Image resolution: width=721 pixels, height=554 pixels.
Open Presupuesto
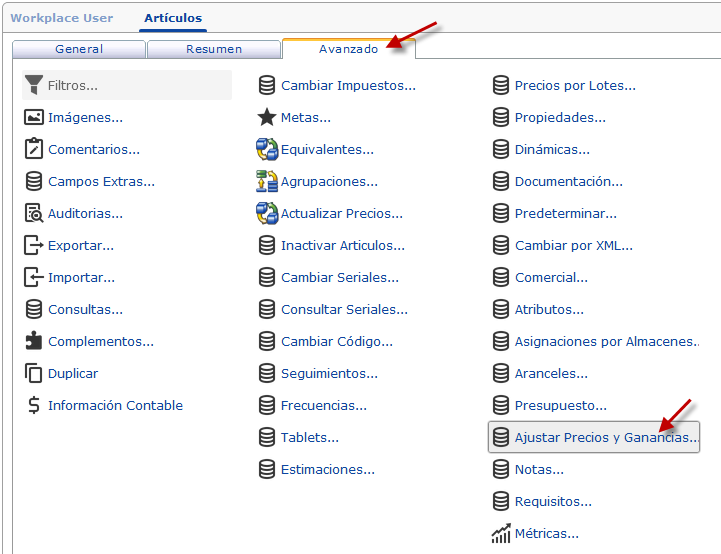[561, 406]
